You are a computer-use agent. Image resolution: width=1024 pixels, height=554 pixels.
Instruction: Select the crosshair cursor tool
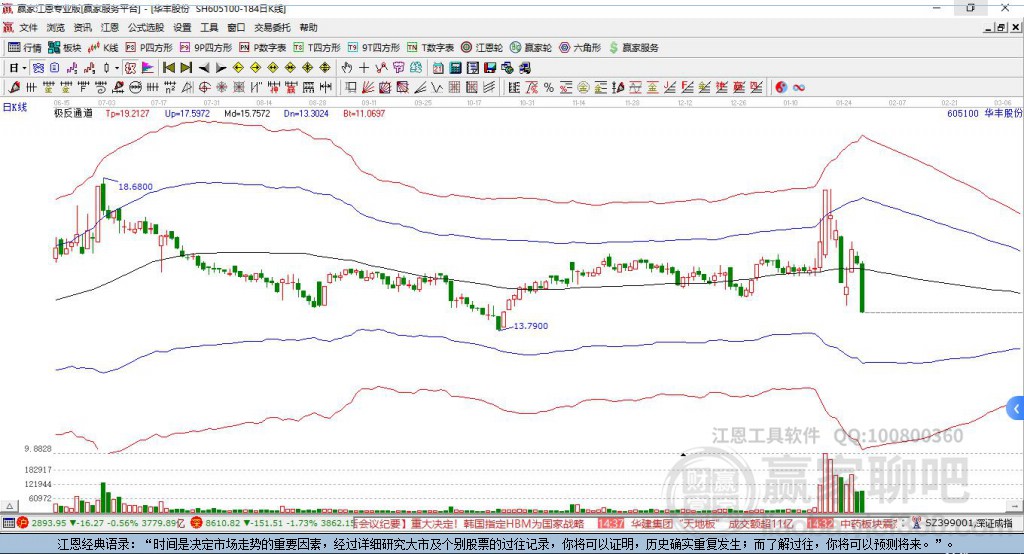364,68
